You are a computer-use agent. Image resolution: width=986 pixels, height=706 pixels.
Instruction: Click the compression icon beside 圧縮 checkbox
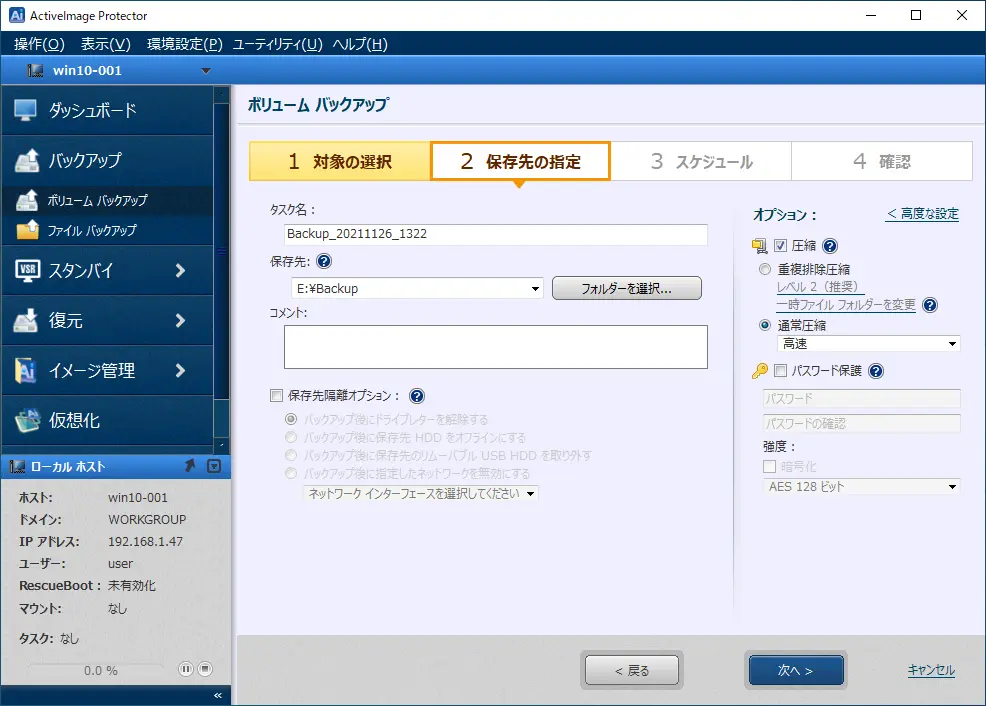pos(760,246)
